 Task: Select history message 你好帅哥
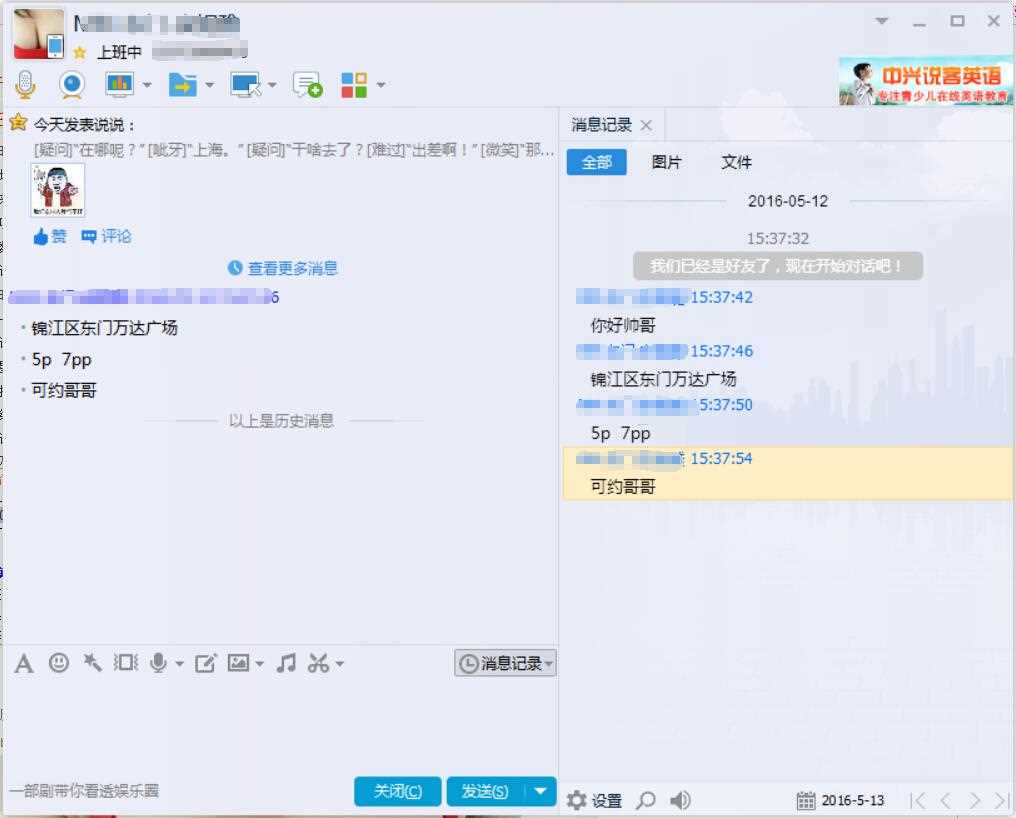pyautogui.click(x=623, y=325)
